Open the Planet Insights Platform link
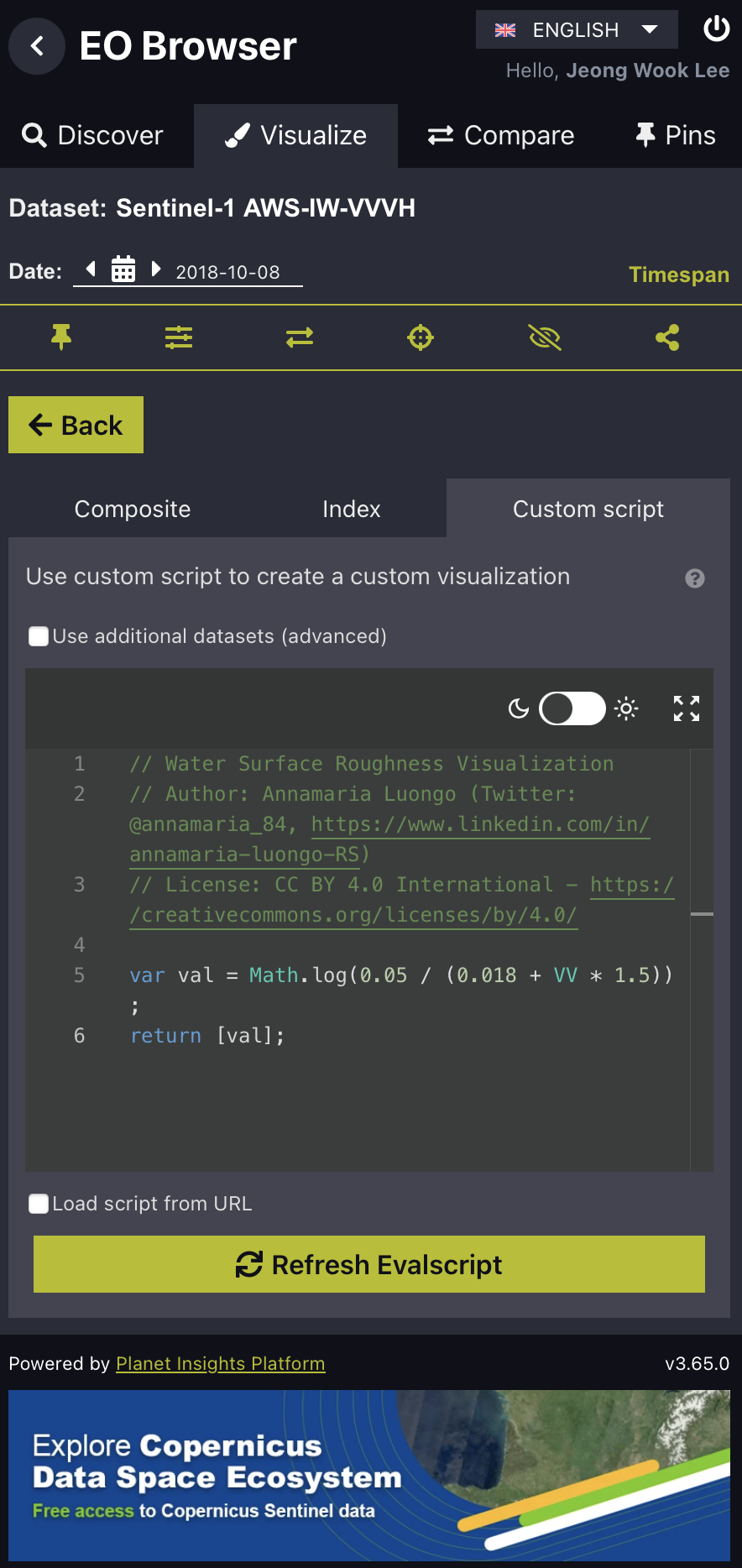This screenshot has width=742, height=1568. (220, 1363)
